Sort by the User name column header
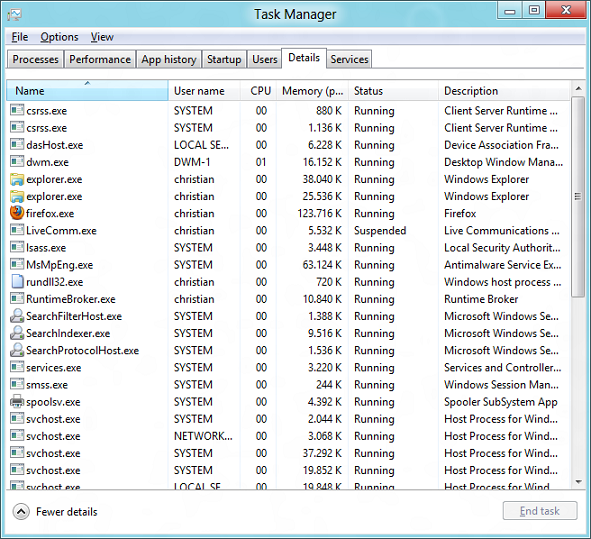 tap(204, 90)
